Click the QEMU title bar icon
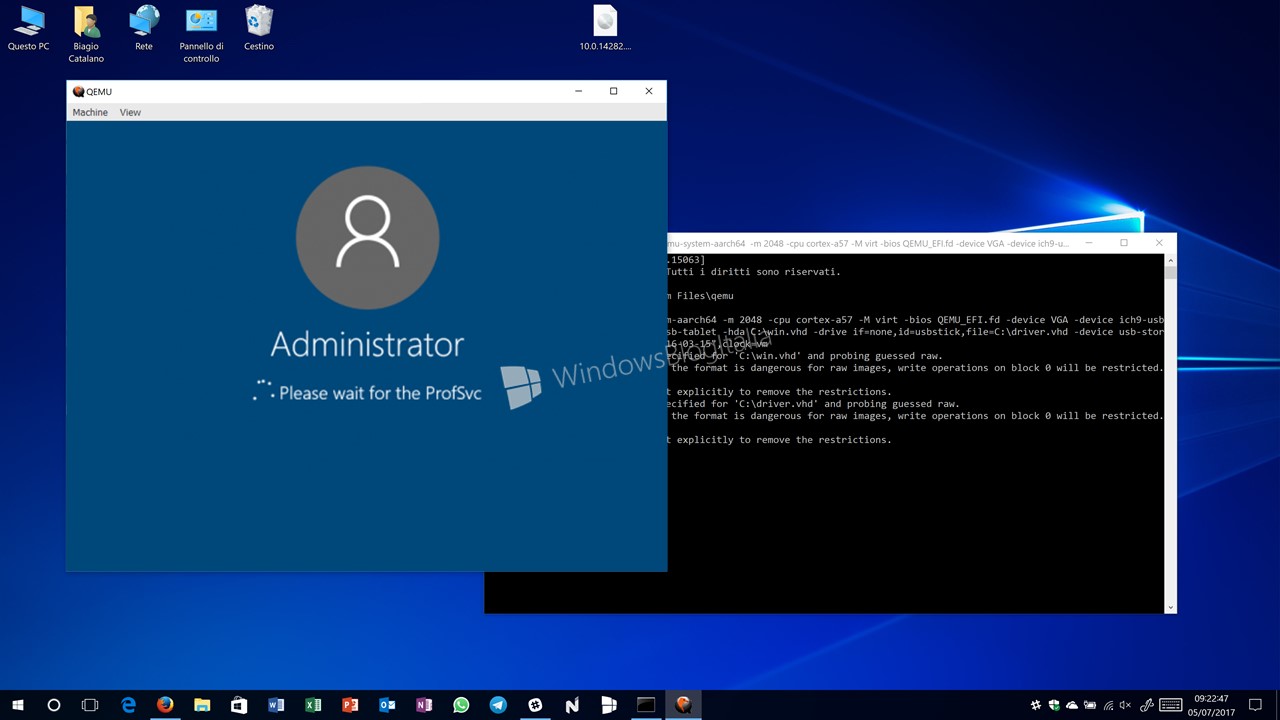The height and width of the screenshot is (720, 1280). click(78, 91)
